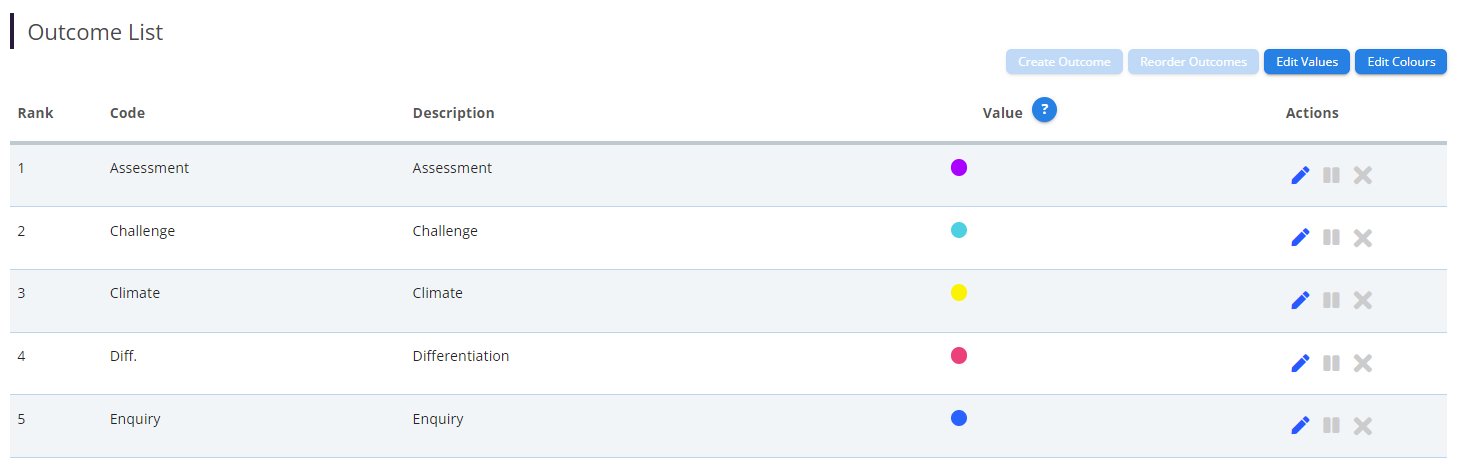The width and height of the screenshot is (1478, 465).
Task: Click the pink Differentiation colour dot
Action: coord(958,355)
